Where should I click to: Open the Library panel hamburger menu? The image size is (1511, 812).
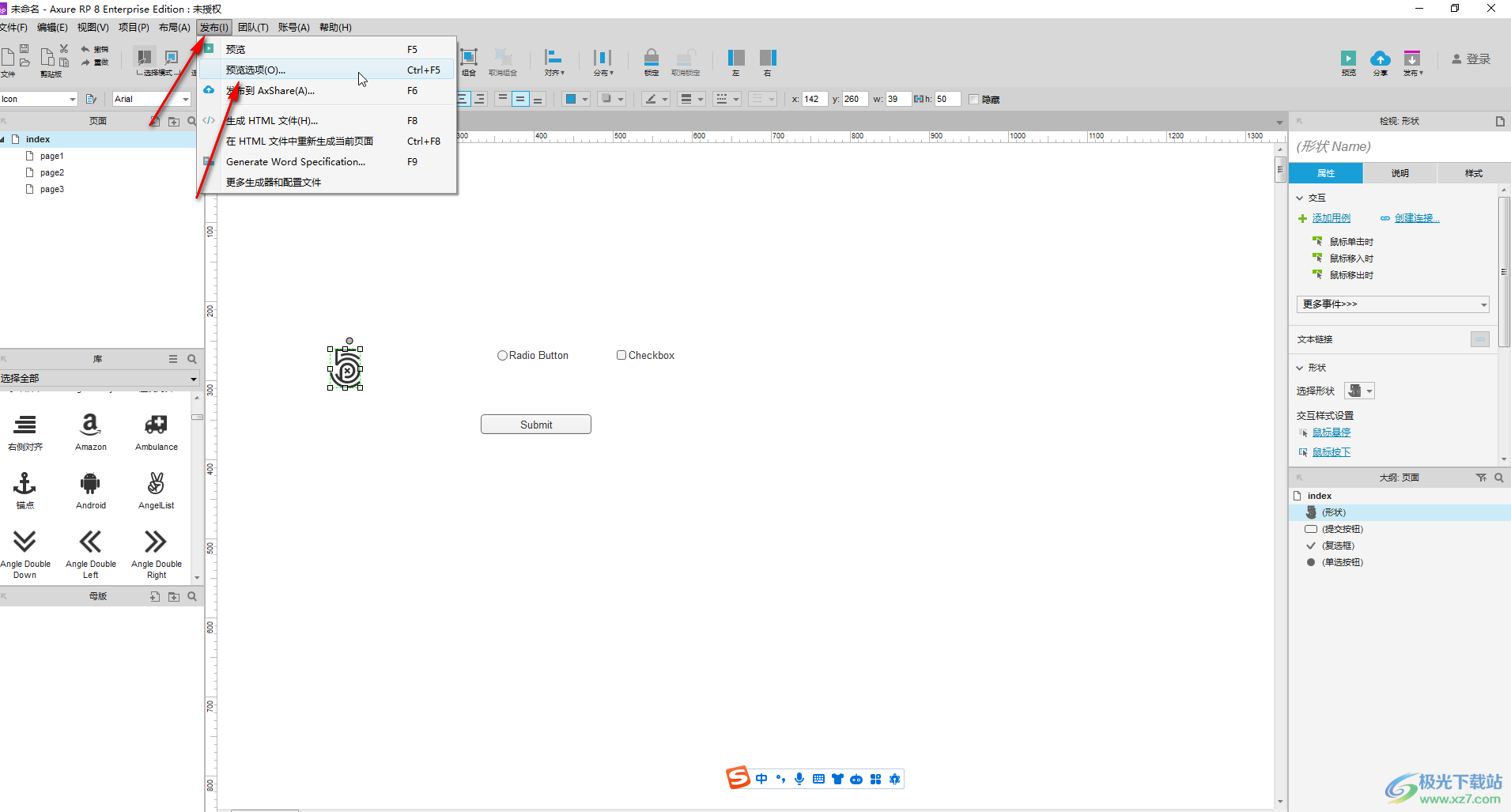coord(173,359)
